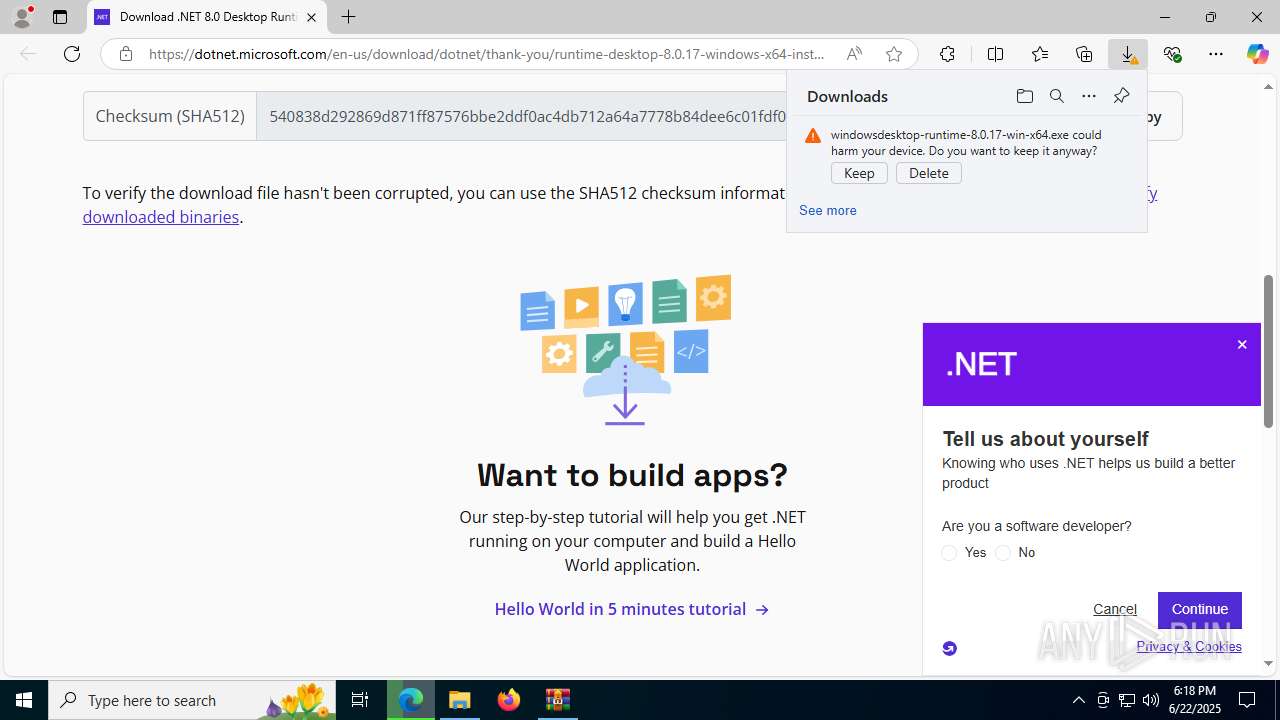Select Yes for software developer
Image resolution: width=1280 pixels, height=720 pixels.
[x=949, y=553]
